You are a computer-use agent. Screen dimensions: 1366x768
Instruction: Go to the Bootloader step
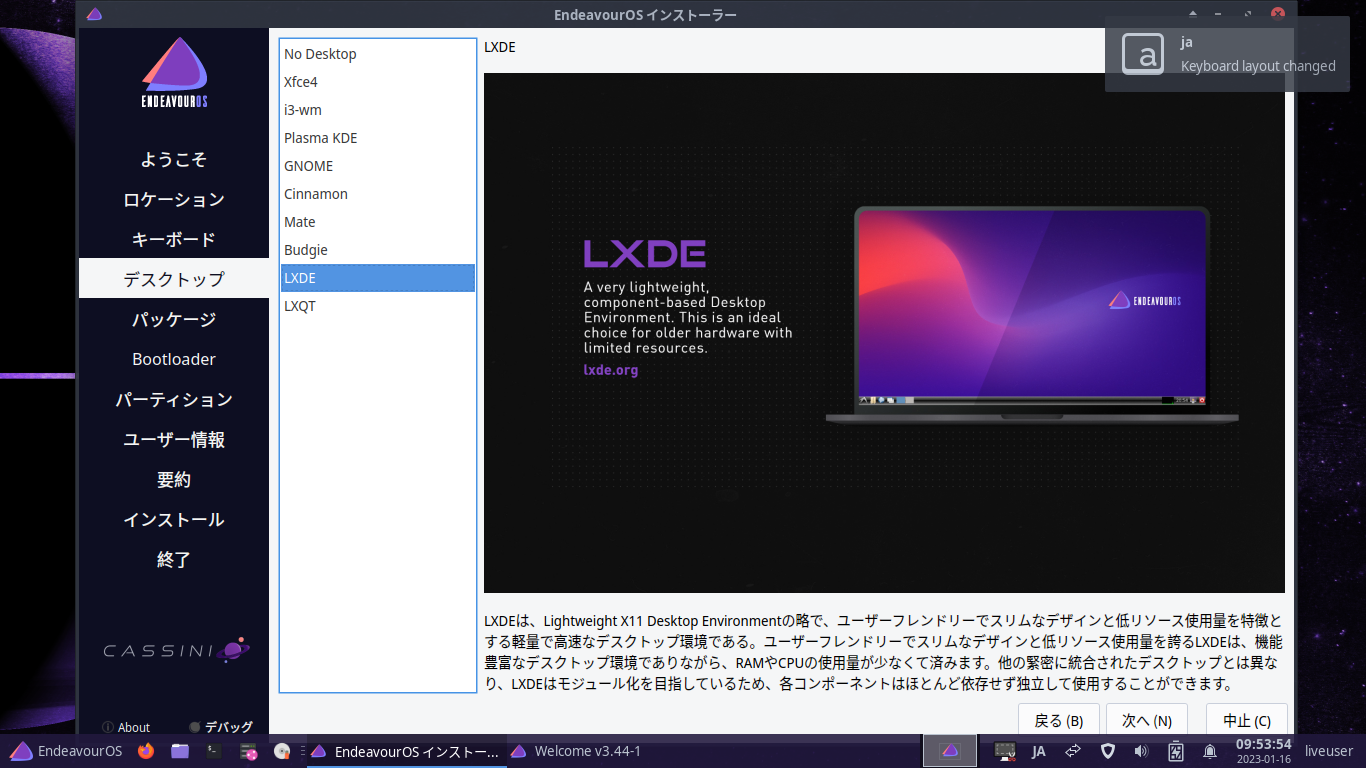pos(174,359)
